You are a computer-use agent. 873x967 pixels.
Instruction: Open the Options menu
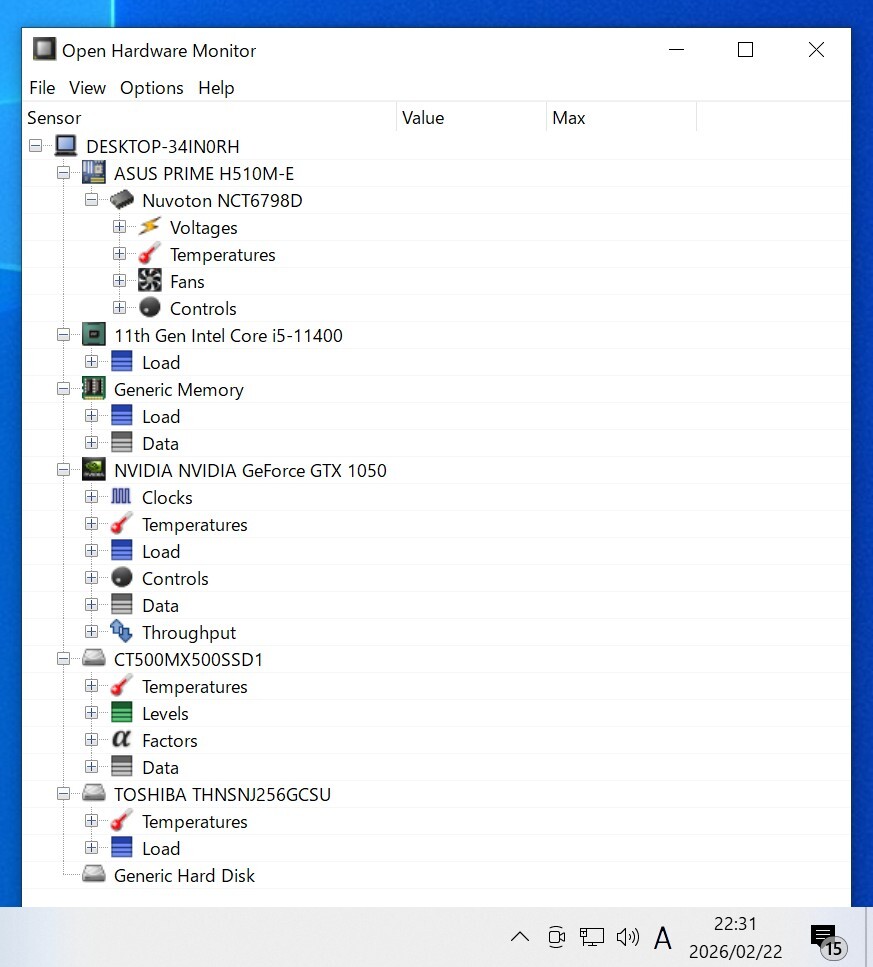151,88
